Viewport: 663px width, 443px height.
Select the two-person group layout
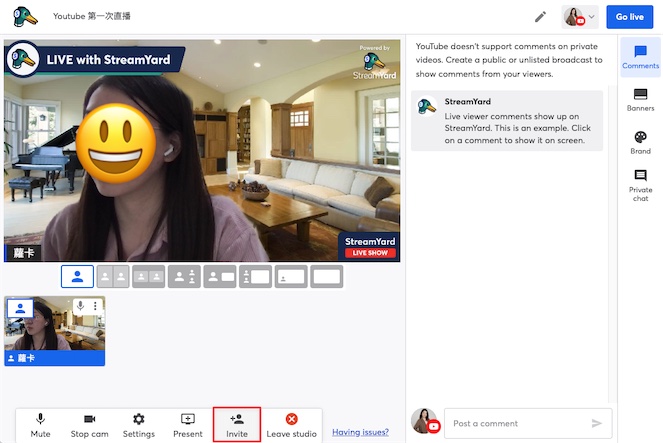click(148, 277)
